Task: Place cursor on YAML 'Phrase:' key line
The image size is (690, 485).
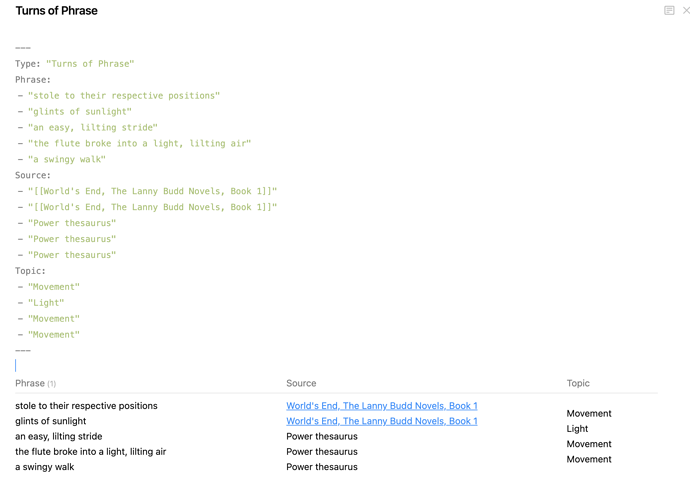Action: click(x=33, y=80)
